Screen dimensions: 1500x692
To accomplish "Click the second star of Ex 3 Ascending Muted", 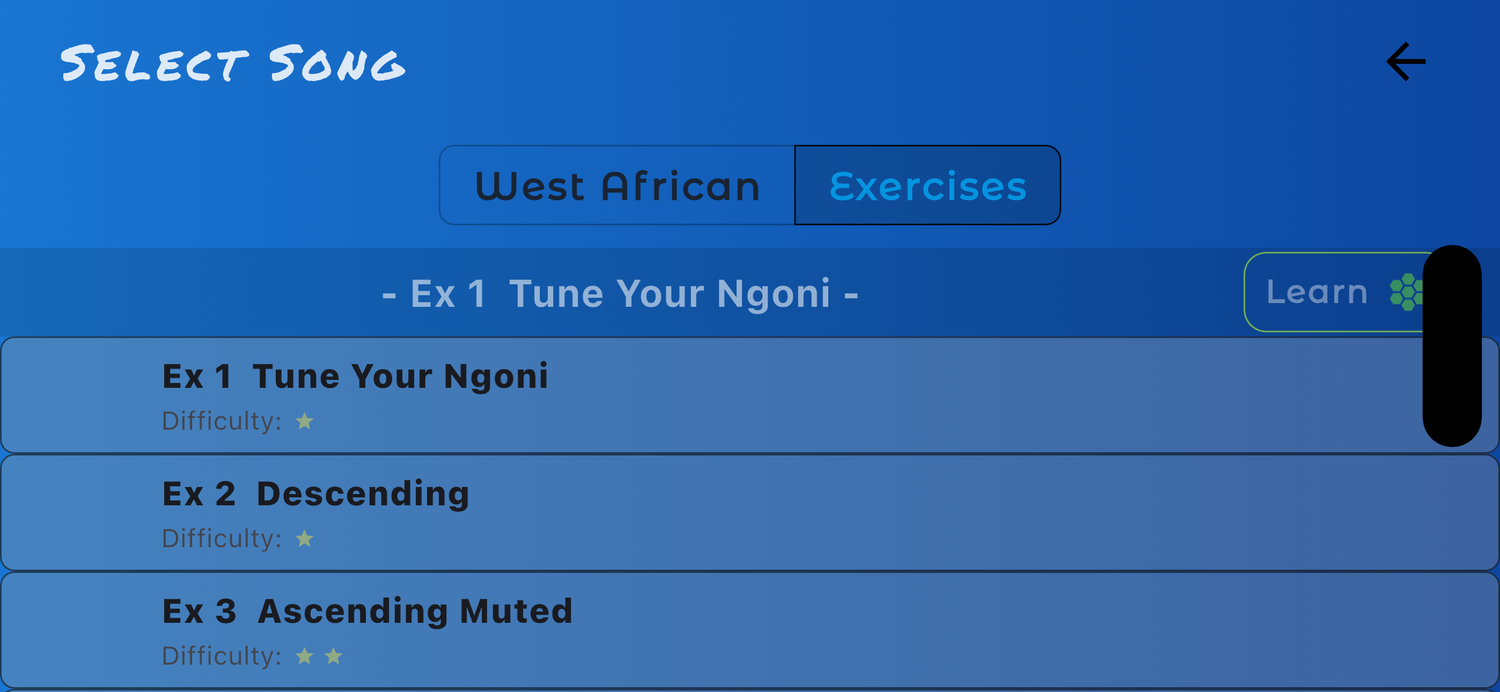I will (x=333, y=656).
